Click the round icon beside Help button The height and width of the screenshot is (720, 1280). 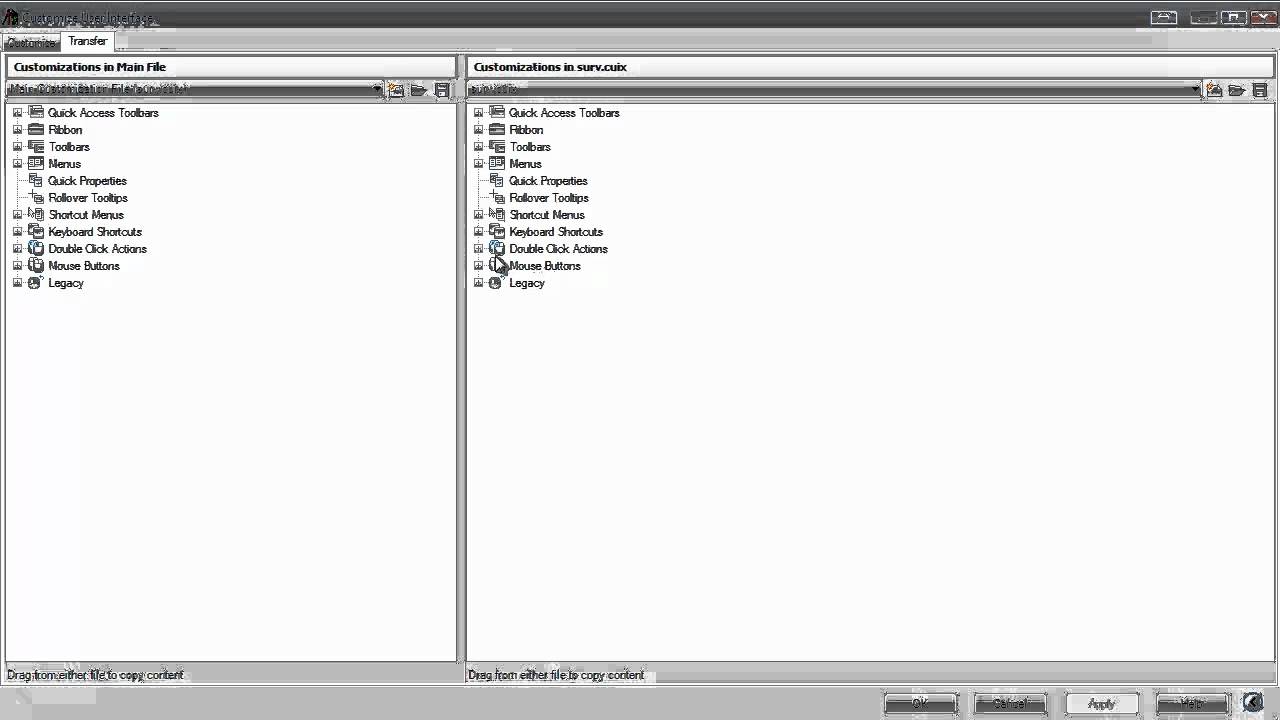1253,703
